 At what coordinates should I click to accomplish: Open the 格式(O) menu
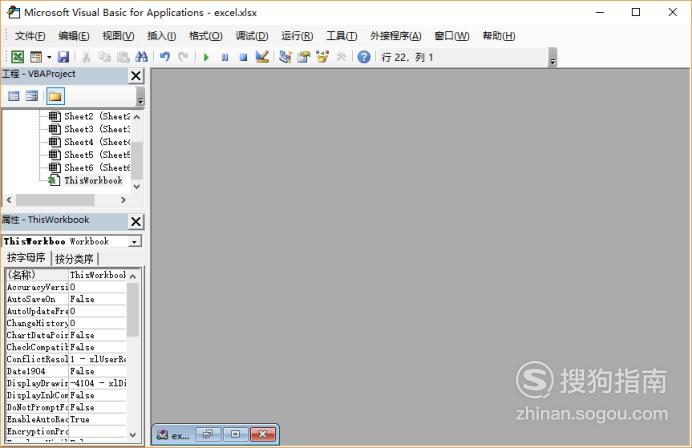206,36
